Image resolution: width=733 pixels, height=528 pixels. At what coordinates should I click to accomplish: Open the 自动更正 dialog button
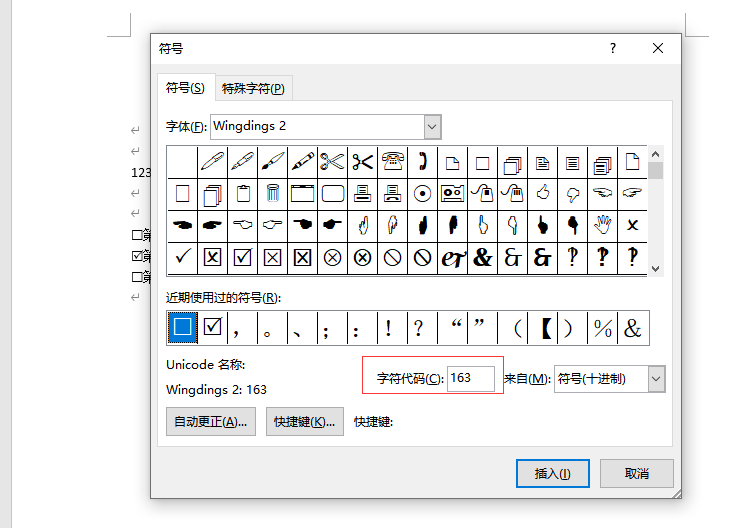[210, 422]
